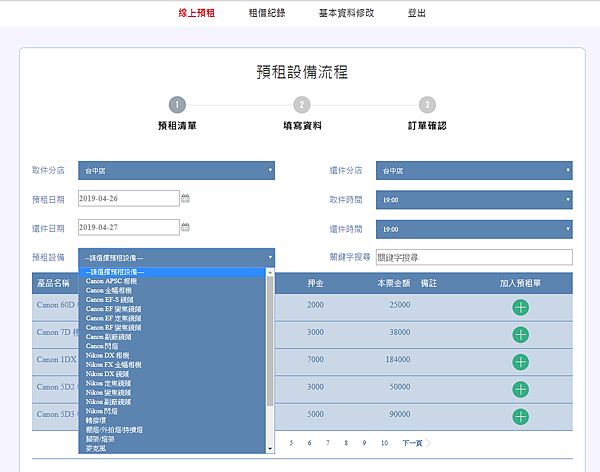Open calendar icon beside 預租日期 field

click(x=185, y=199)
